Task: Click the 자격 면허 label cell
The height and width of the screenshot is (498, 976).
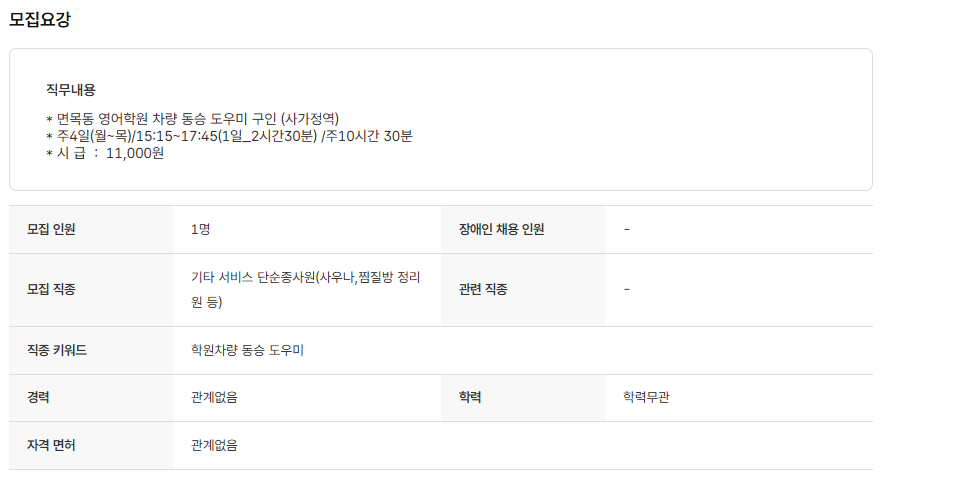Action: [52, 445]
